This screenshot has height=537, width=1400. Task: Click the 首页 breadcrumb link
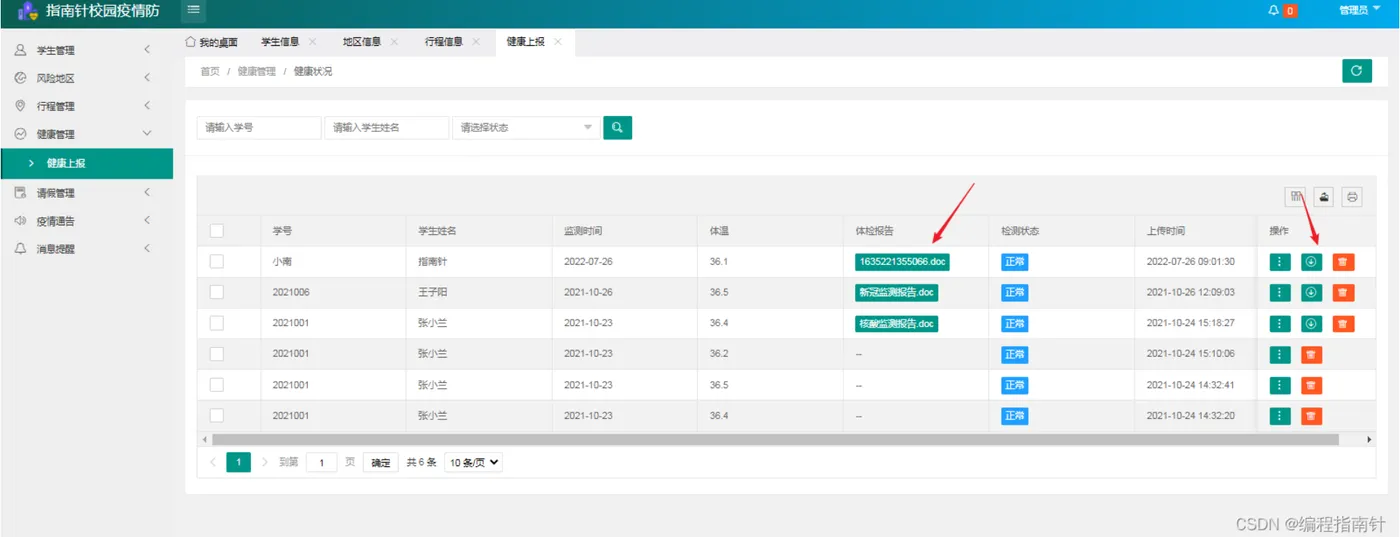(210, 72)
